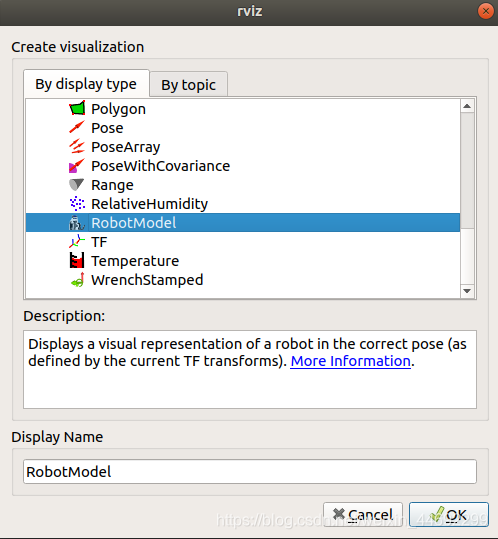The image size is (498, 539).
Task: Click the list scrollbar down arrow
Action: (467, 291)
